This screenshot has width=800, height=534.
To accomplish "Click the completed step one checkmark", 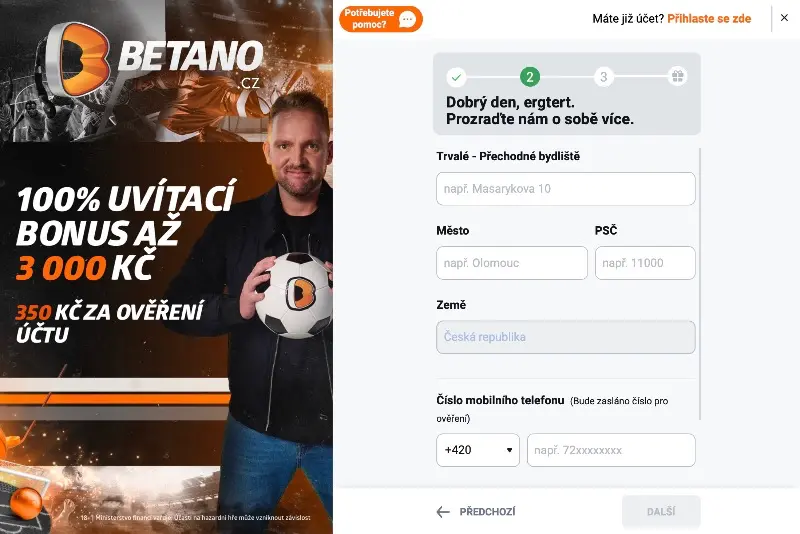I will coord(456,77).
